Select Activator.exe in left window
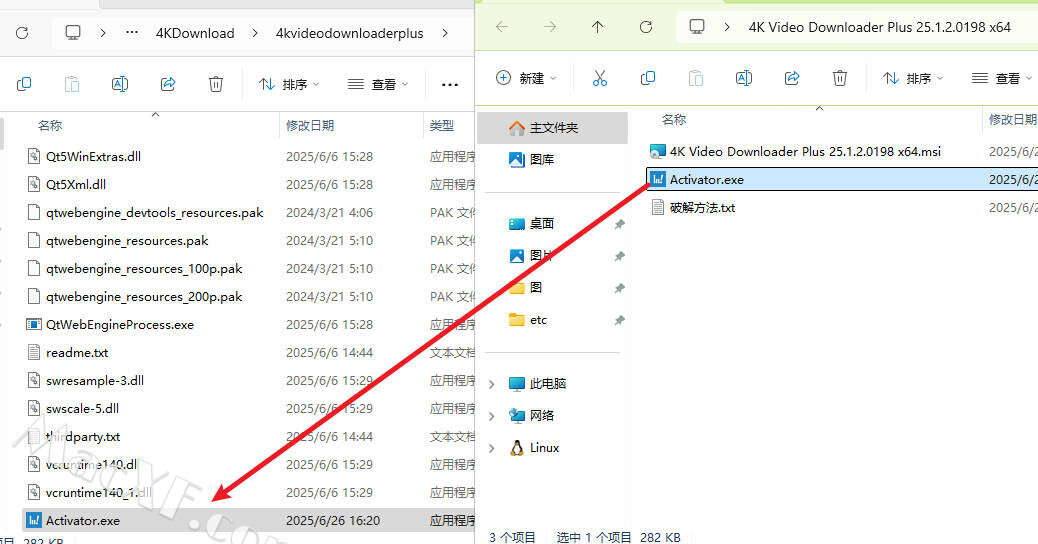 point(248,521)
